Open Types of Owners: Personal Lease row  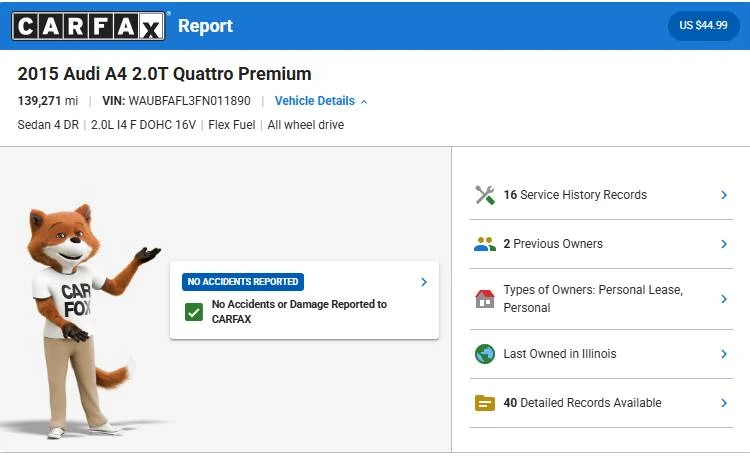point(601,299)
